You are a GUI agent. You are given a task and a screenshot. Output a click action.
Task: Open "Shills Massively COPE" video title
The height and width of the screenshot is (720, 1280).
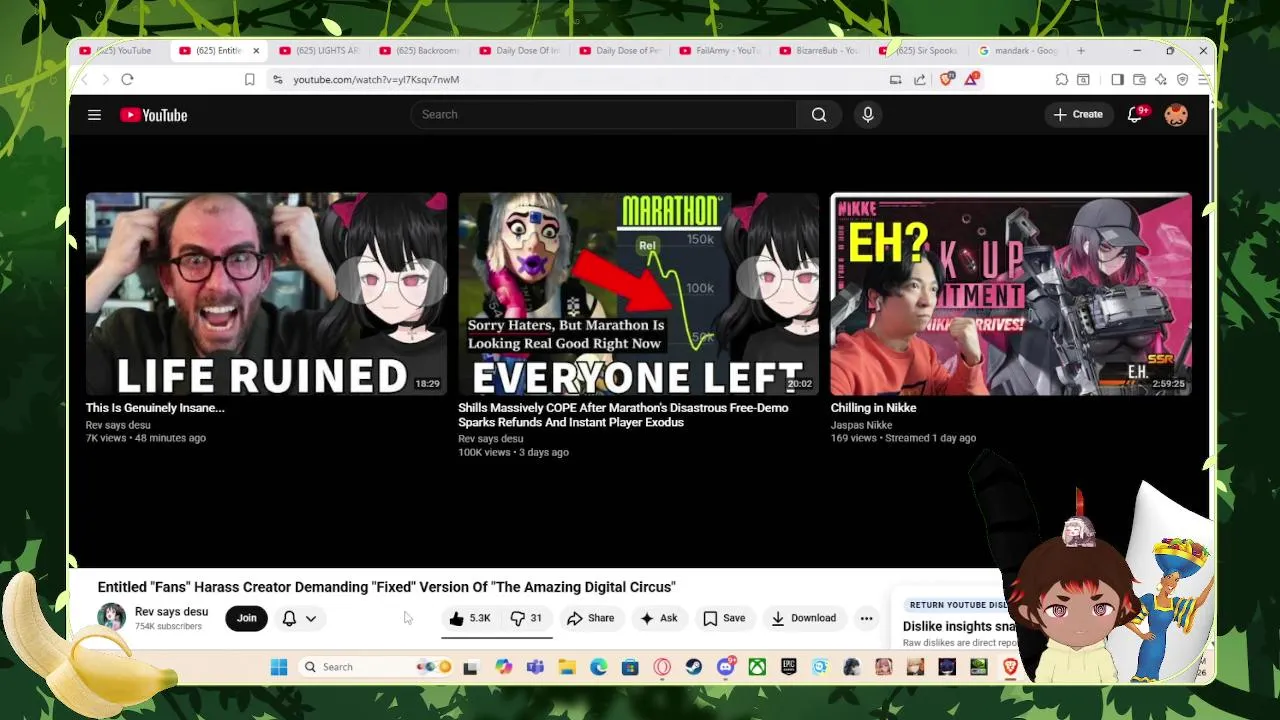pyautogui.click(x=623, y=415)
